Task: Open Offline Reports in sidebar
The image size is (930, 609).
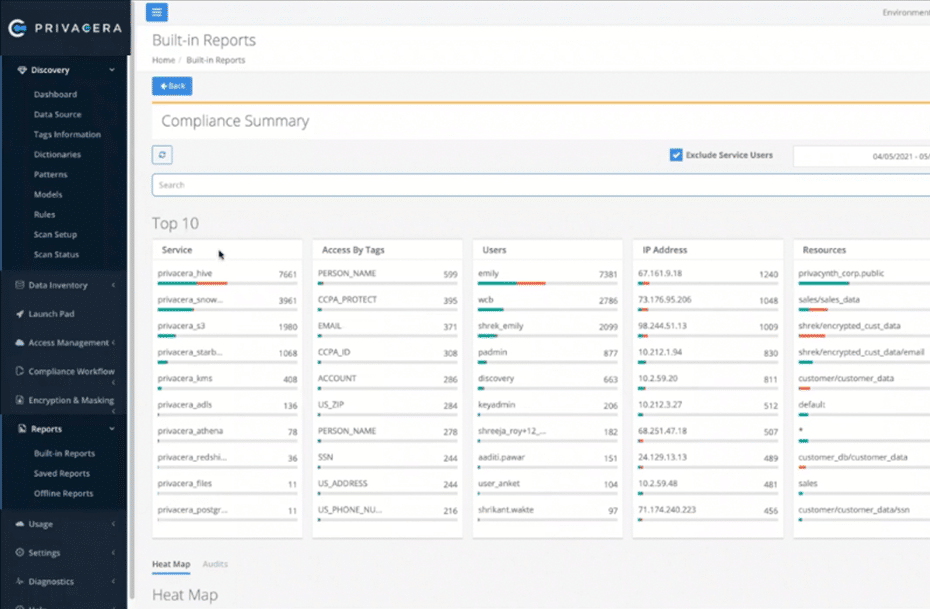Action: click(63, 493)
